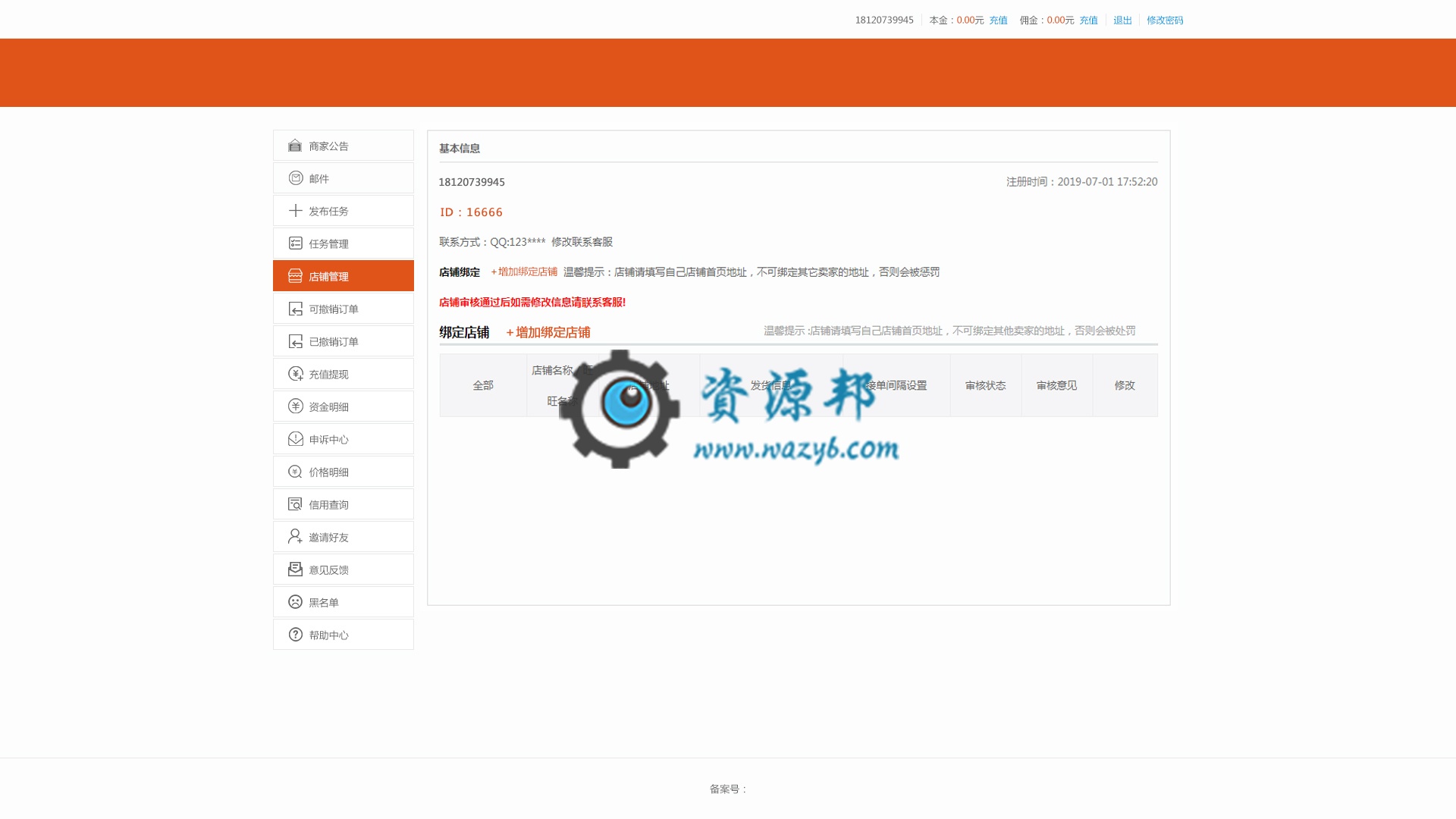Image resolution: width=1456 pixels, height=819 pixels.
Task: Click the 备案号 footer text
Action: [x=728, y=789]
